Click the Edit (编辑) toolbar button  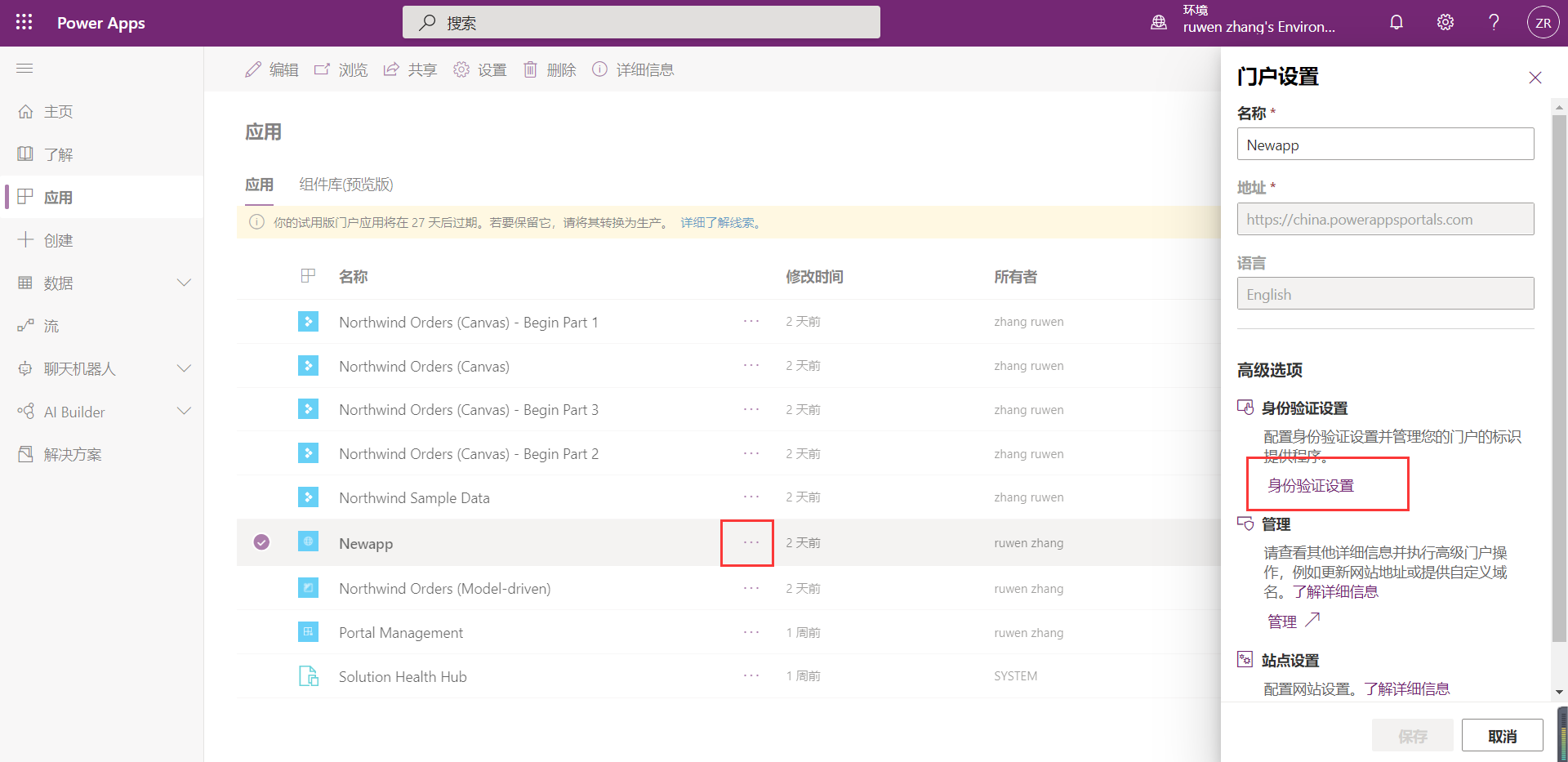pos(272,69)
